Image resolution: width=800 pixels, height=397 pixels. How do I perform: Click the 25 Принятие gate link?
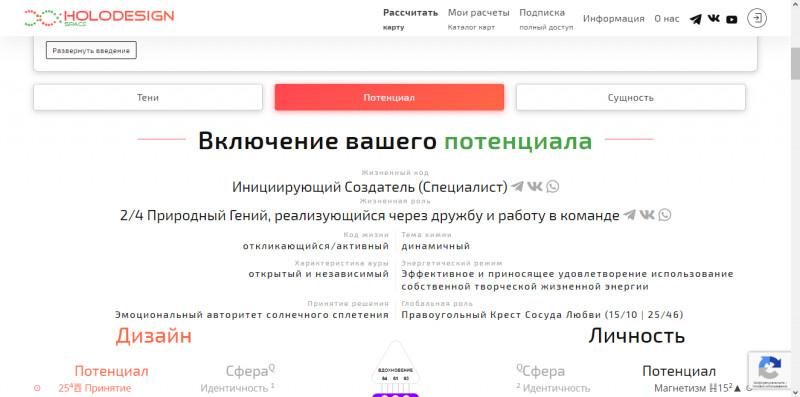pos(94,388)
